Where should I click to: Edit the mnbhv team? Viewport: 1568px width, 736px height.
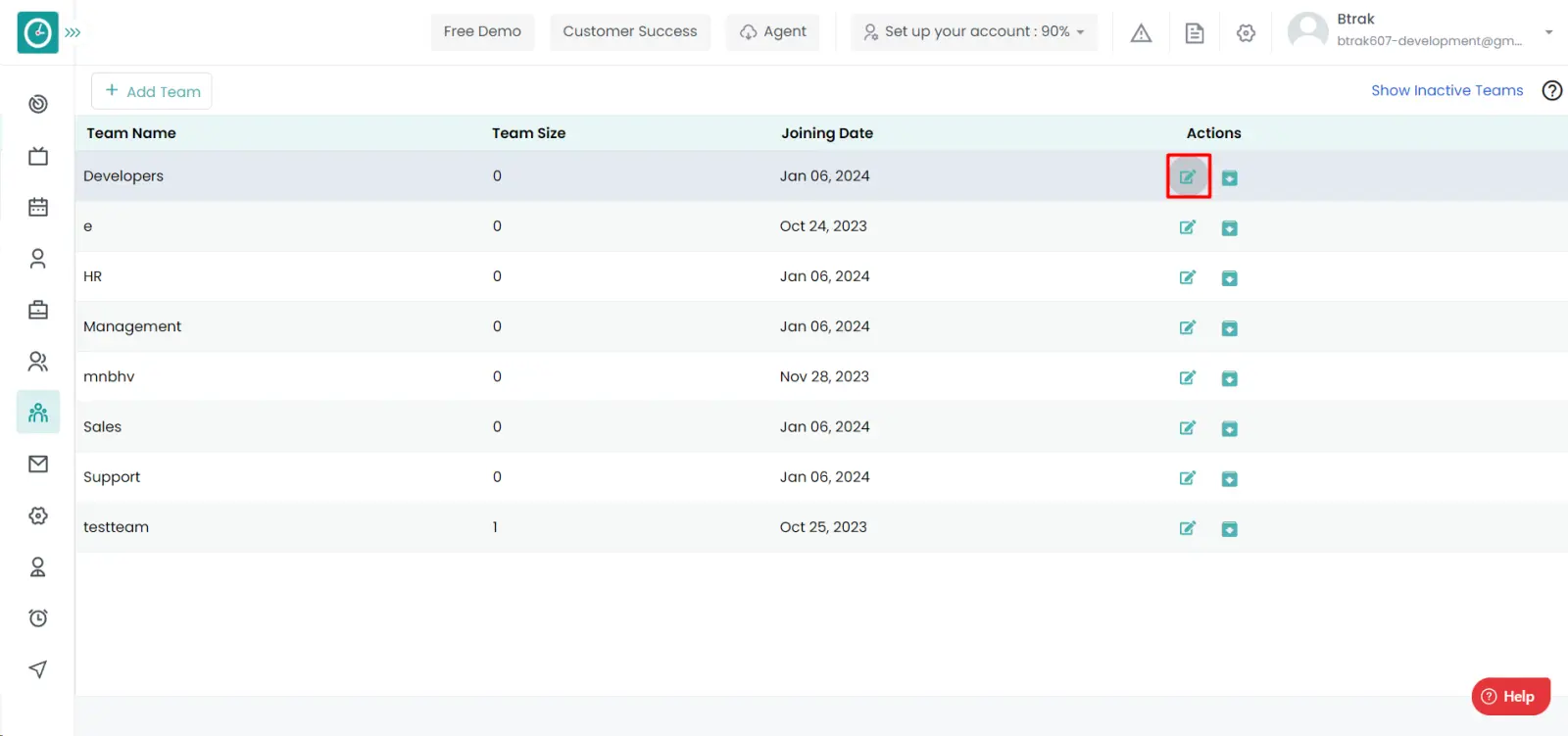coord(1188,377)
